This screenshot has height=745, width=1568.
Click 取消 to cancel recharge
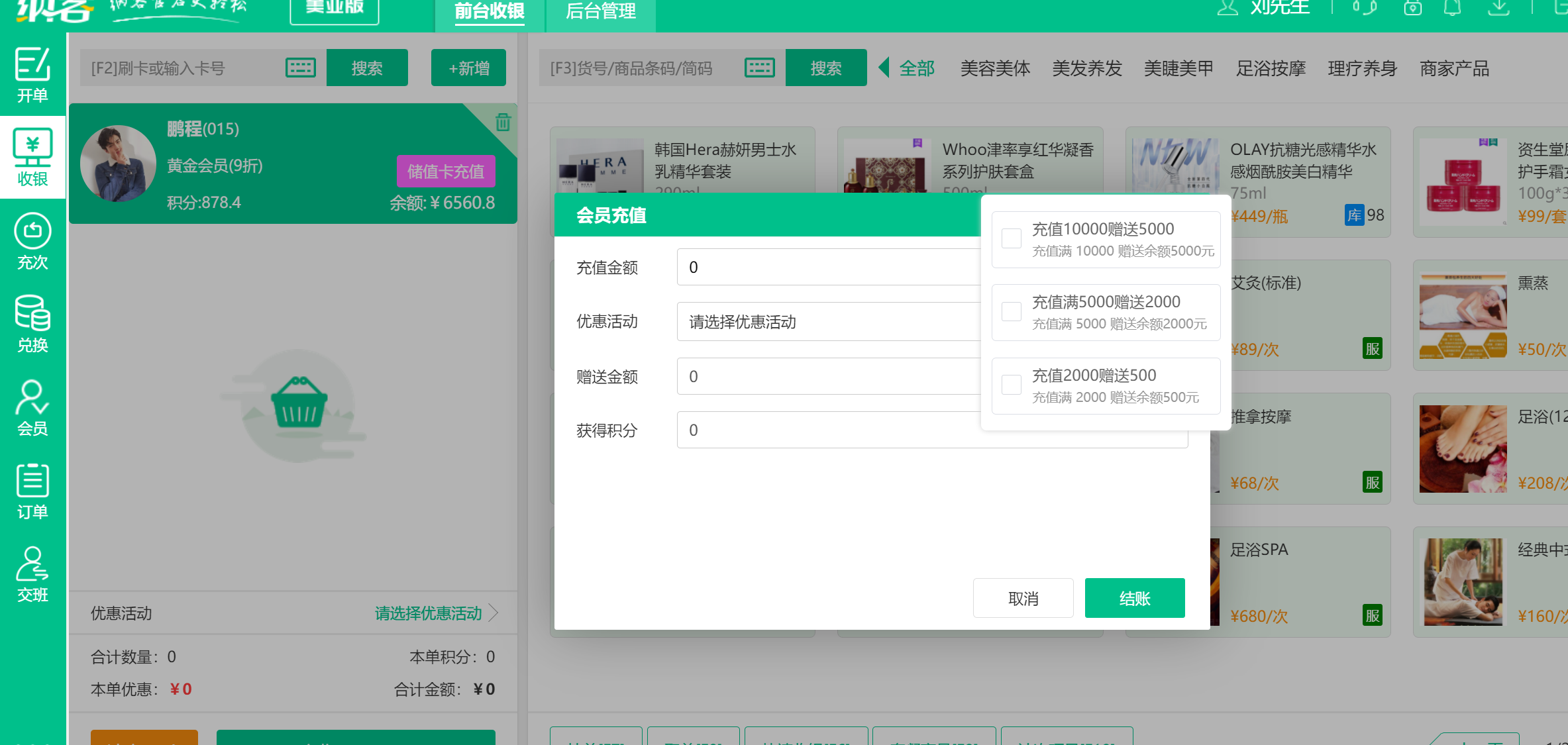click(x=1023, y=598)
